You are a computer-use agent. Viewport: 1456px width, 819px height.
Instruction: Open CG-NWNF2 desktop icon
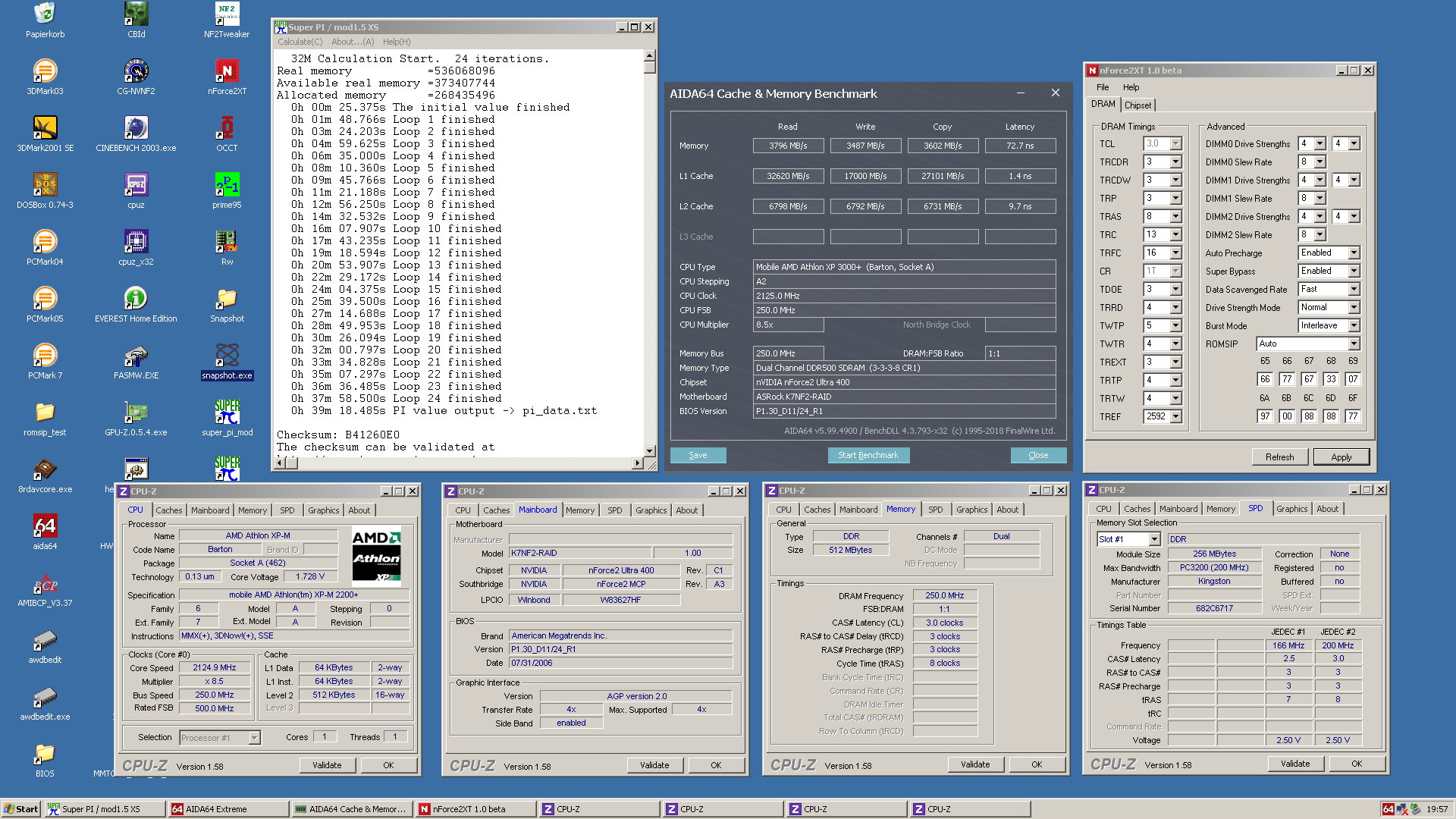136,77
